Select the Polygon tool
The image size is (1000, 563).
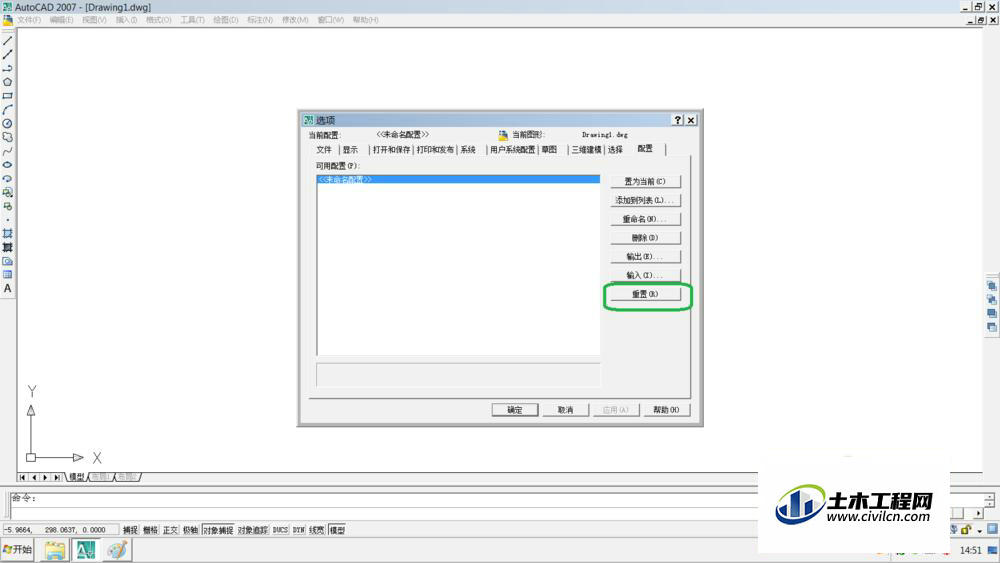click(8, 82)
